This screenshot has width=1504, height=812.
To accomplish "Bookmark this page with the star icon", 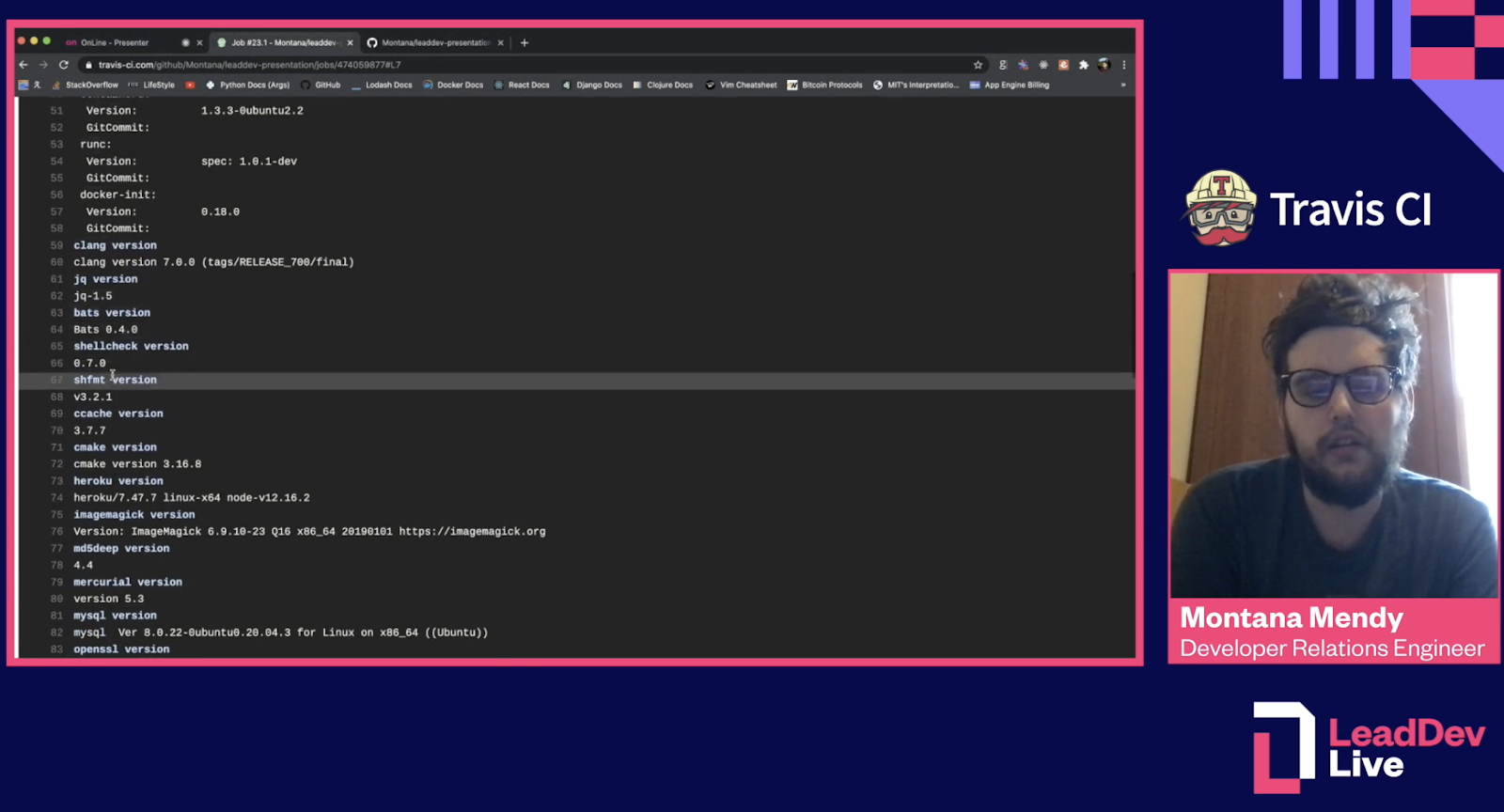I will tap(978, 65).
